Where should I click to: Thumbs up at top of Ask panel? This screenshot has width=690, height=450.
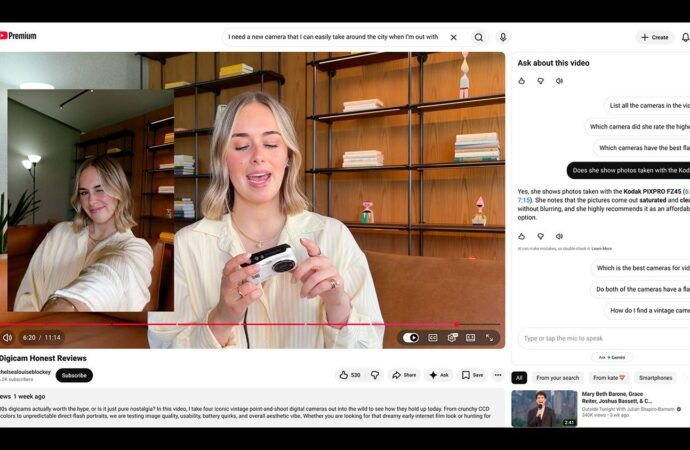pyautogui.click(x=521, y=81)
